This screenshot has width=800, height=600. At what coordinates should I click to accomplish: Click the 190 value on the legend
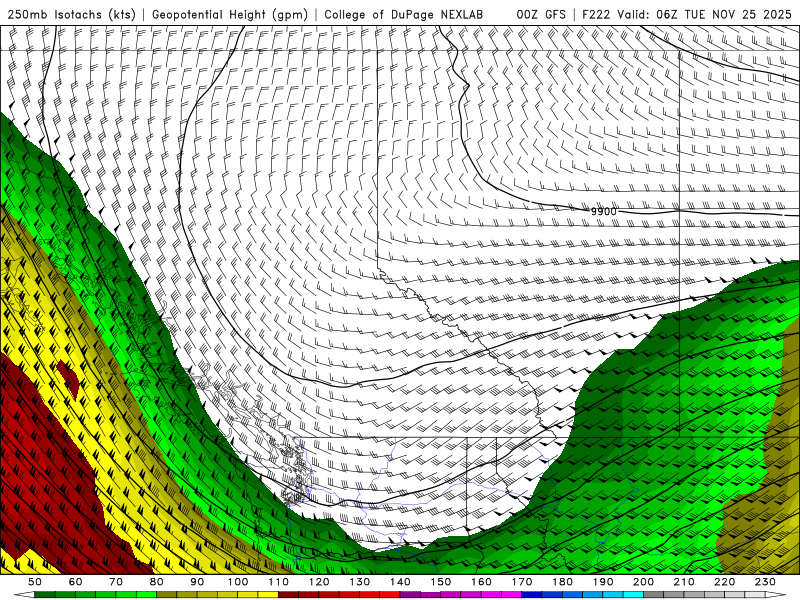coord(603,582)
